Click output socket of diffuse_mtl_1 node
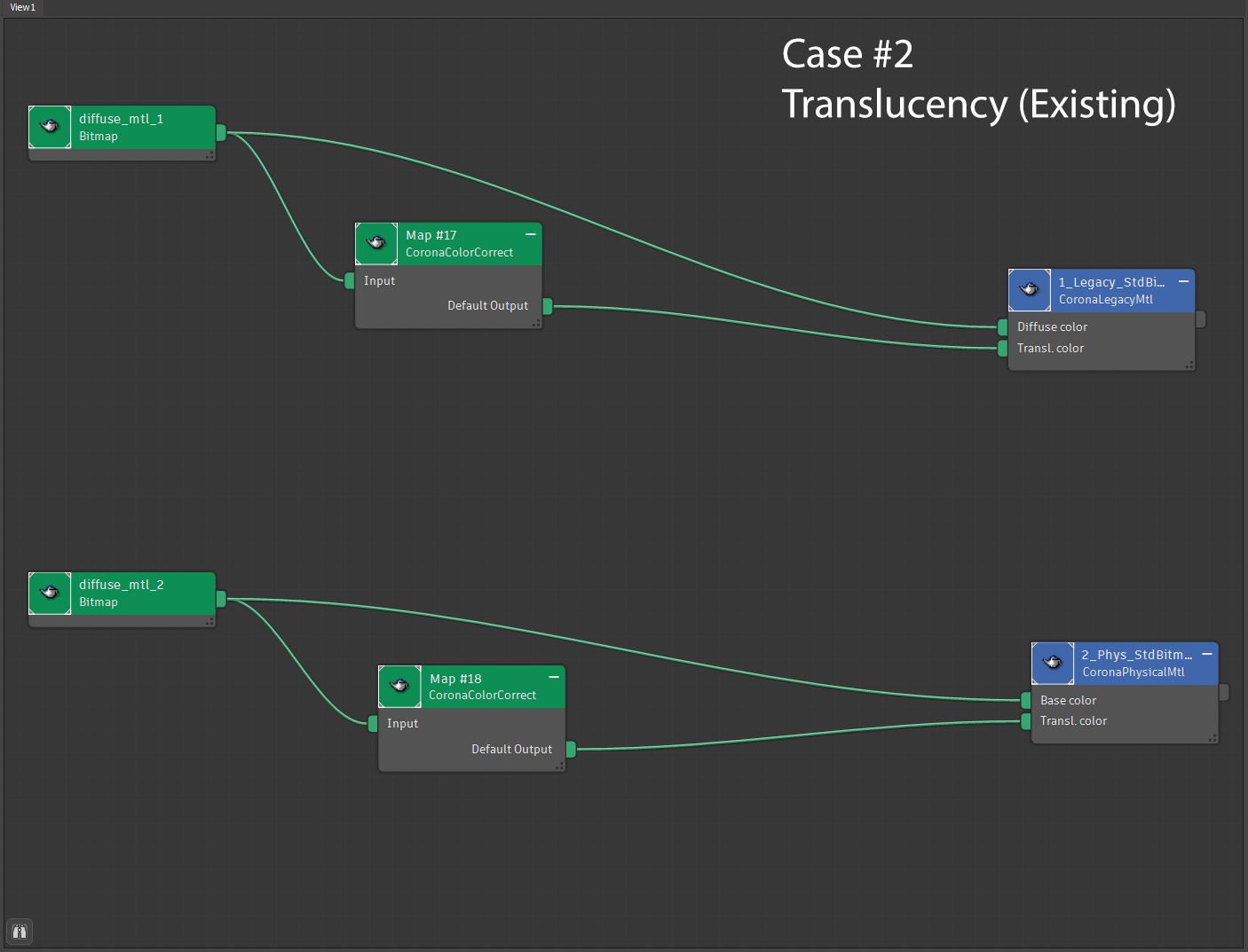Viewport: 1248px width, 952px height. (x=221, y=132)
